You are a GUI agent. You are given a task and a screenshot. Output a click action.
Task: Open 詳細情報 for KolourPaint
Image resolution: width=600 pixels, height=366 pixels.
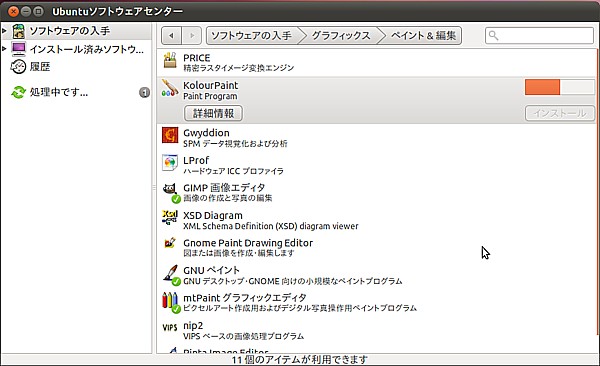coord(213,113)
